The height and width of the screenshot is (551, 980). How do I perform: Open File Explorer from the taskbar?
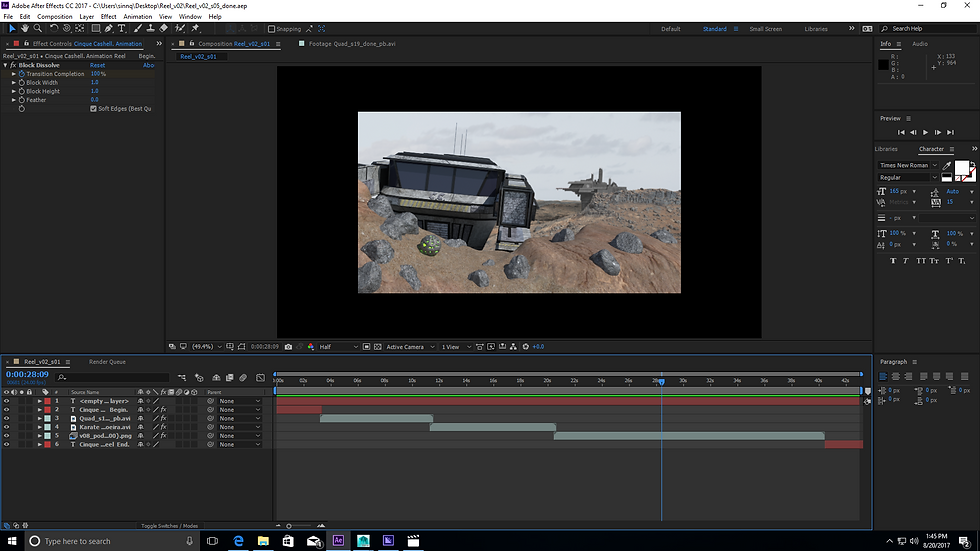point(263,540)
